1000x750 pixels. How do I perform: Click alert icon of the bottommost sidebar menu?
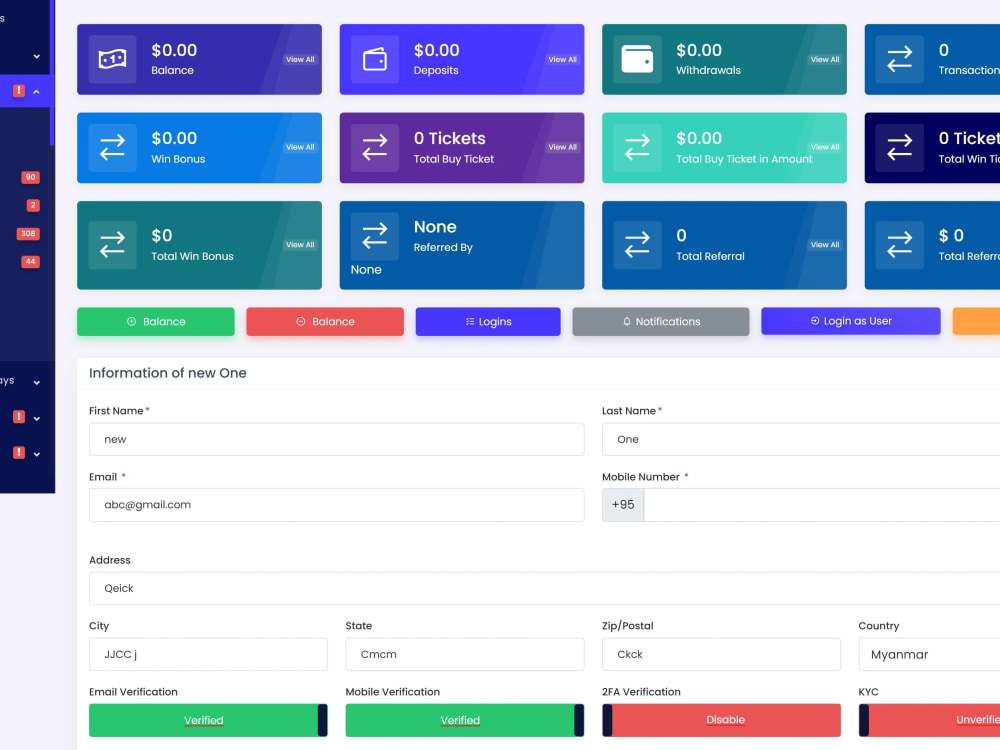coord(19,453)
